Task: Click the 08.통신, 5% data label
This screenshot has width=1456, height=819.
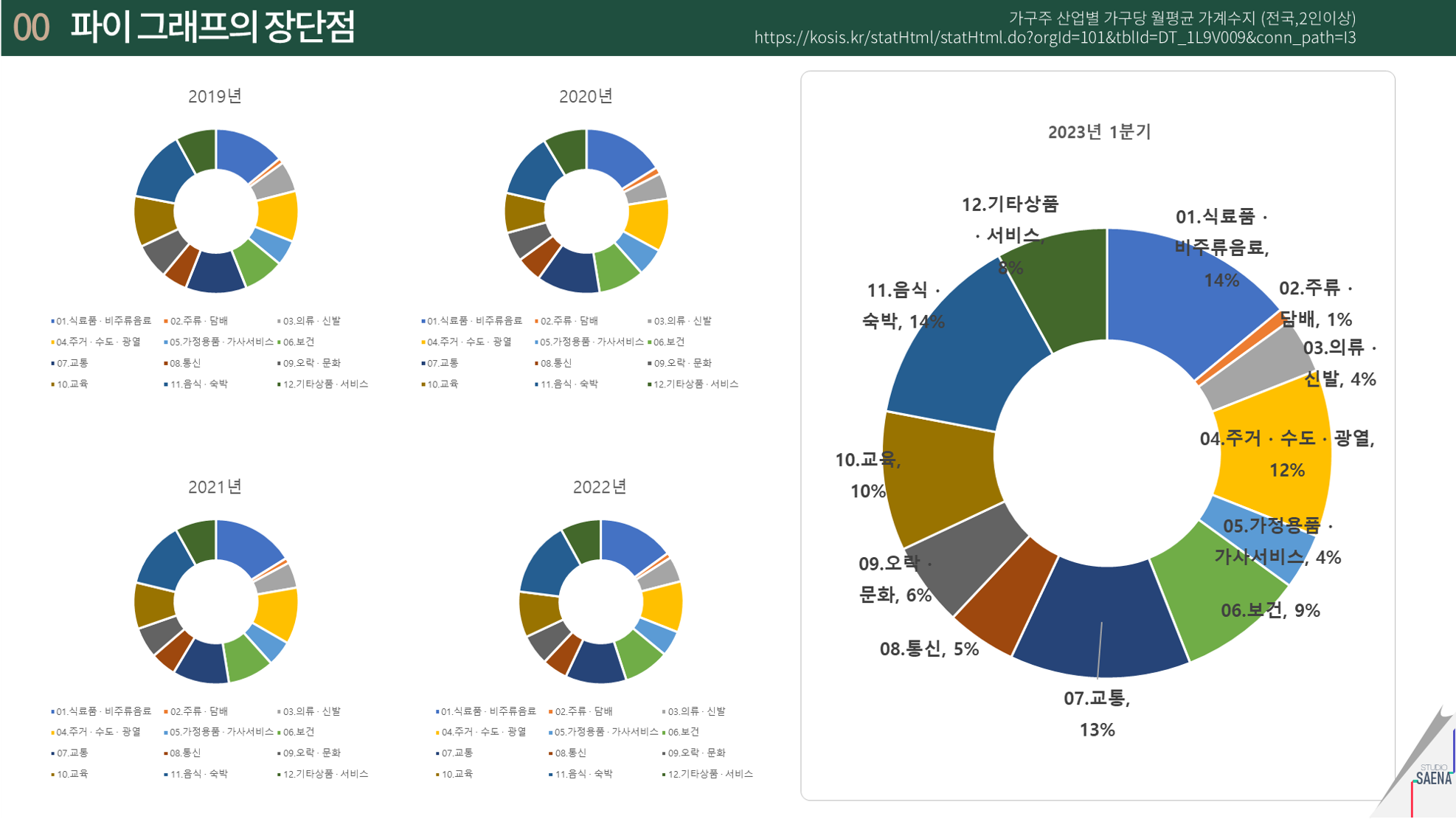Action: (929, 649)
